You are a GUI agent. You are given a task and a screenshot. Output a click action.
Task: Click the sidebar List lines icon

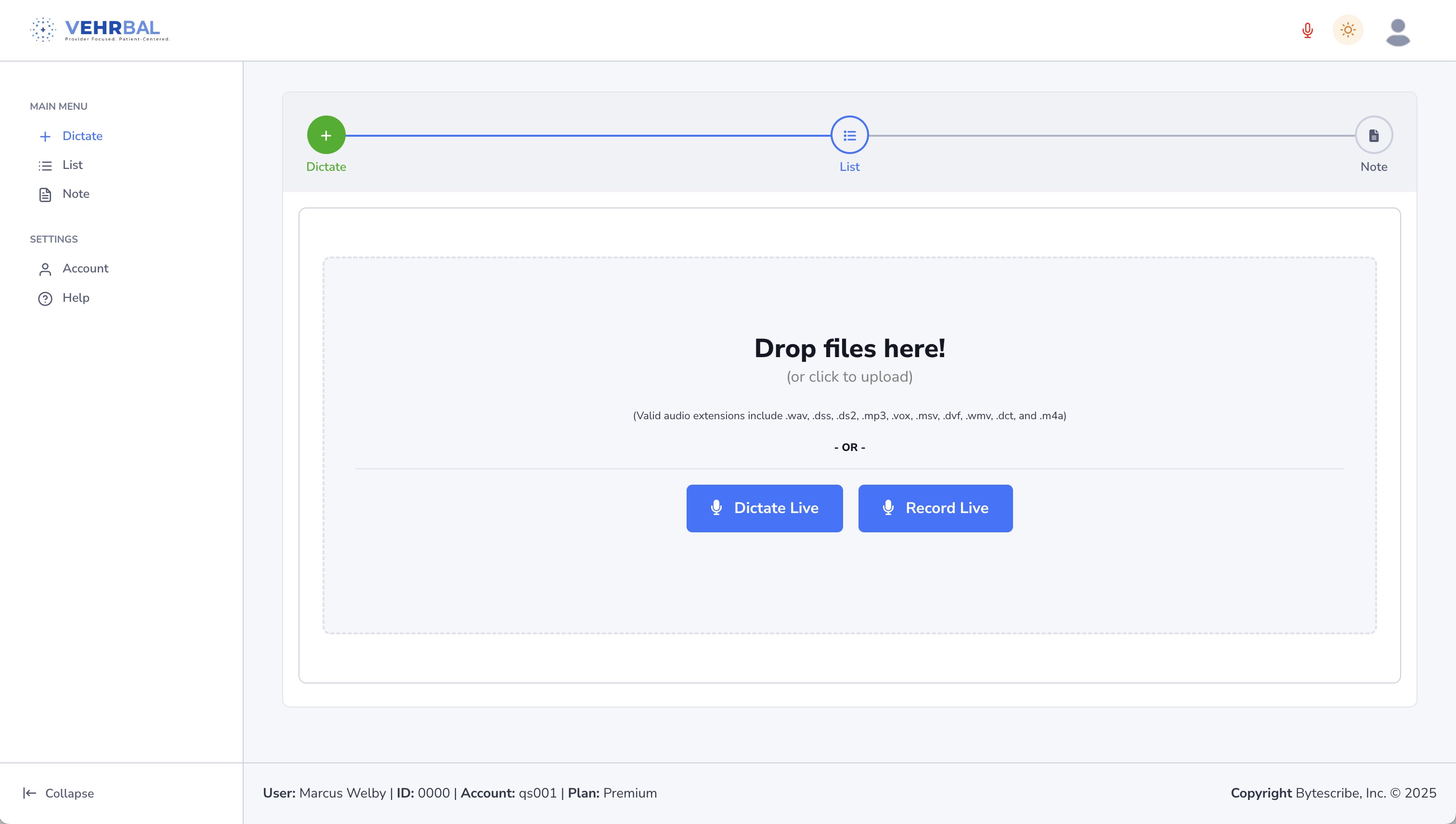[45, 166]
